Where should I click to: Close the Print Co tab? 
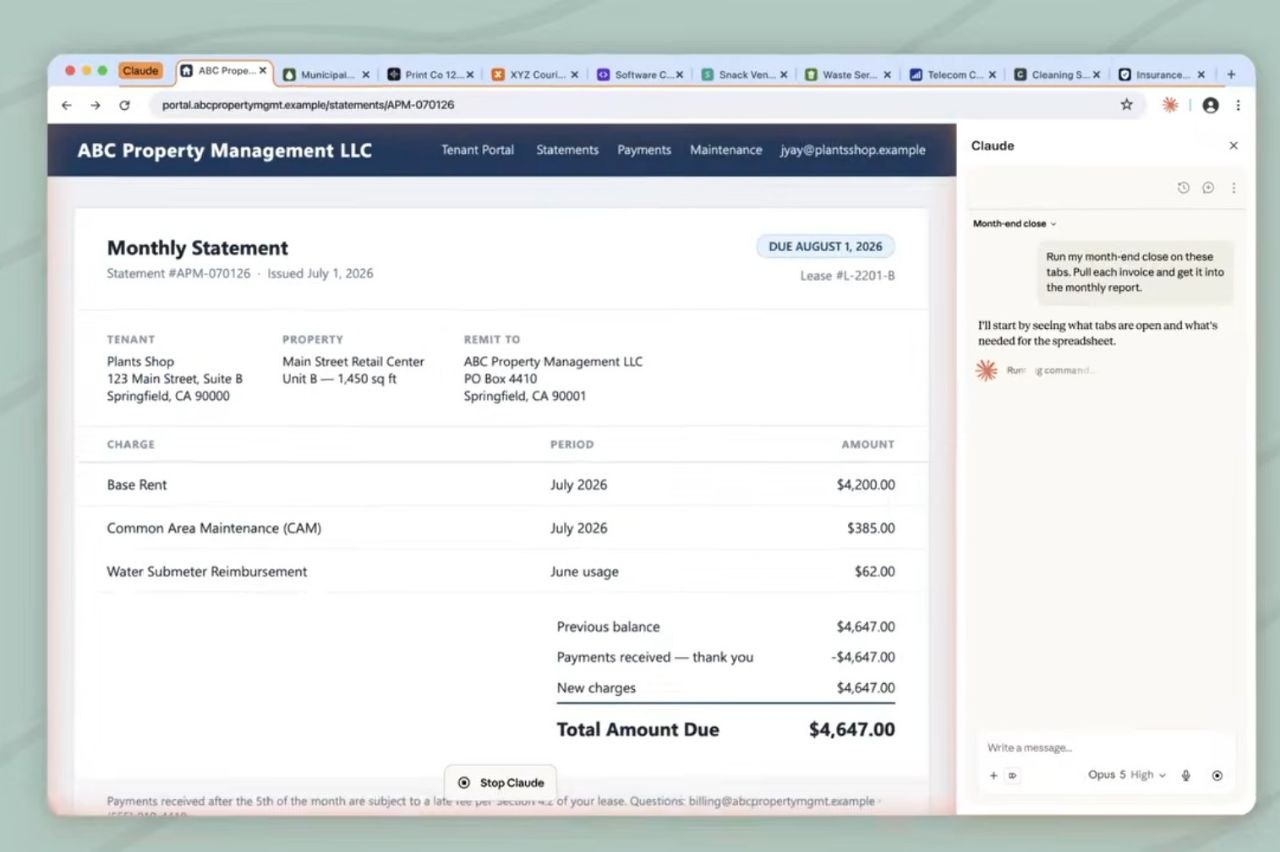pos(470,75)
